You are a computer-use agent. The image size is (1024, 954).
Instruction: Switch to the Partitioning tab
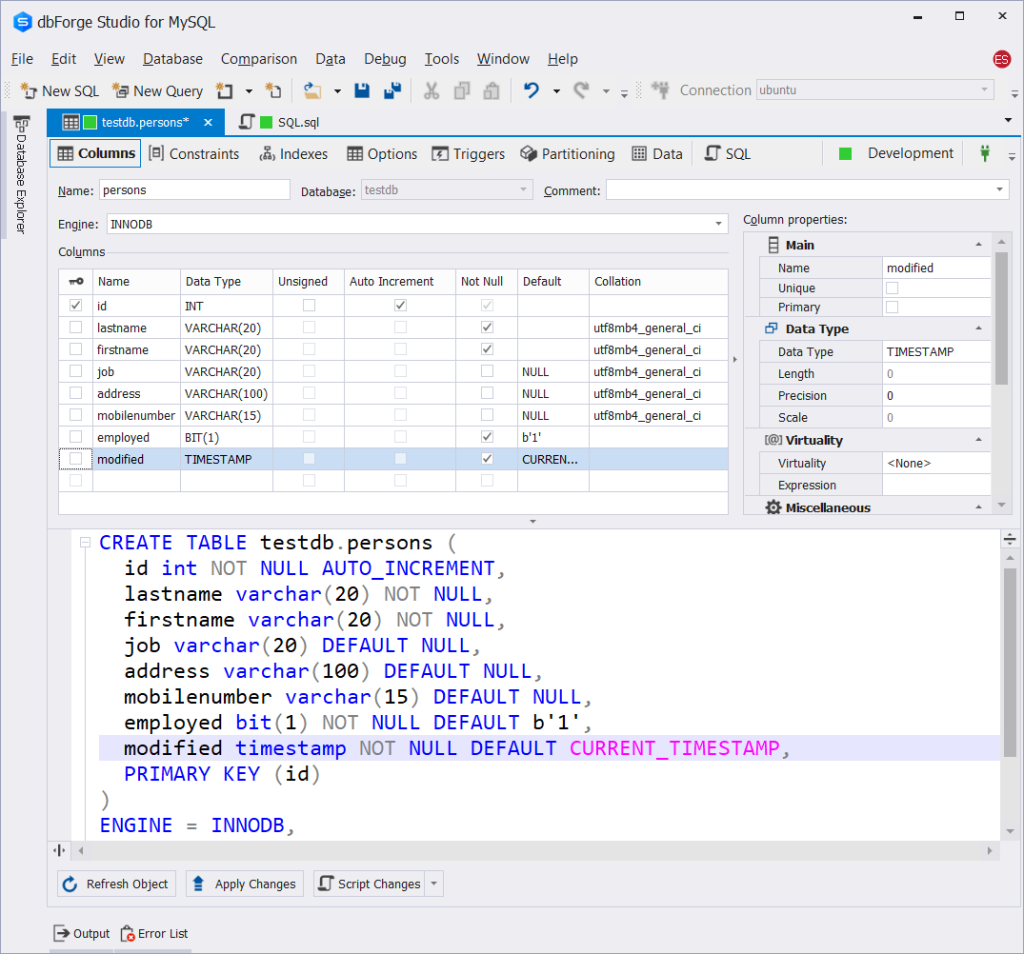coord(568,153)
